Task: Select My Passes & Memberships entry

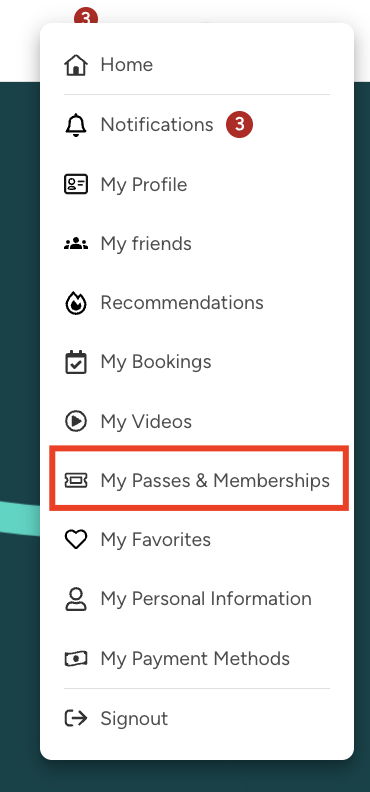Action: click(x=197, y=480)
